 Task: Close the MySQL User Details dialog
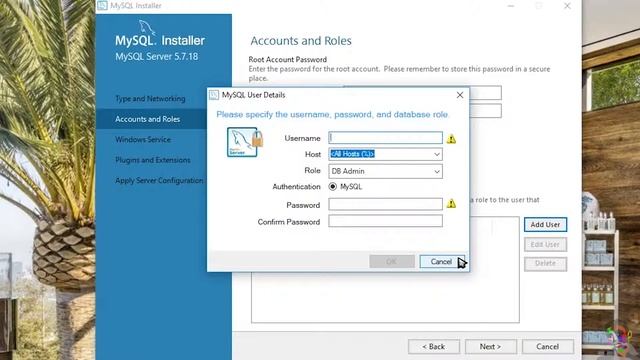tap(460, 95)
